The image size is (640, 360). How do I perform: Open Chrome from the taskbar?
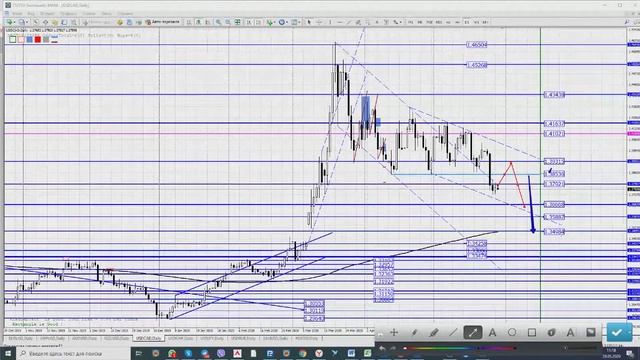click(x=302, y=353)
